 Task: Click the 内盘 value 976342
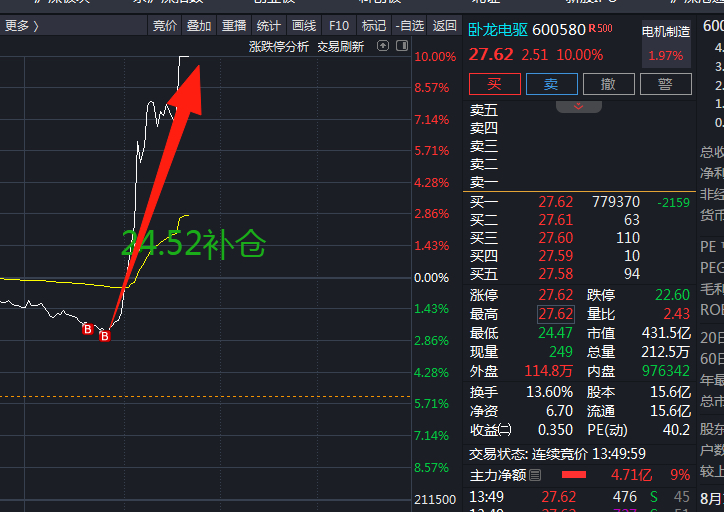coord(666,371)
